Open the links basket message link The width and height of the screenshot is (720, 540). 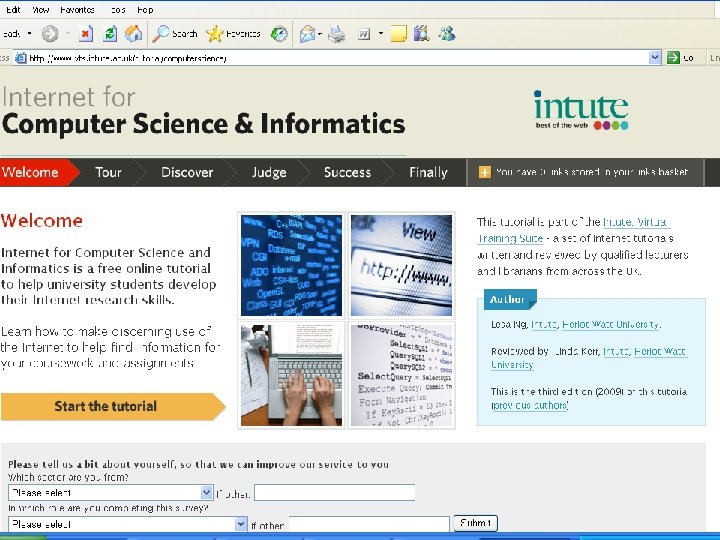(x=592, y=172)
